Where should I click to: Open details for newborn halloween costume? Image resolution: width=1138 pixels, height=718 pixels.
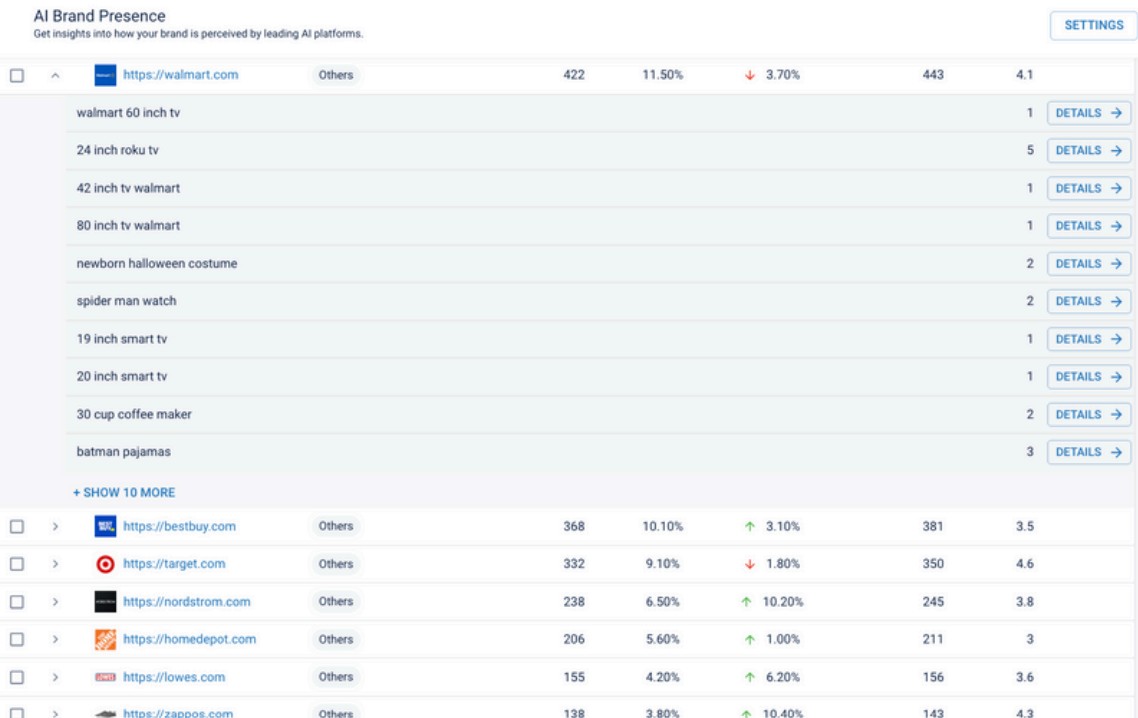(1089, 264)
